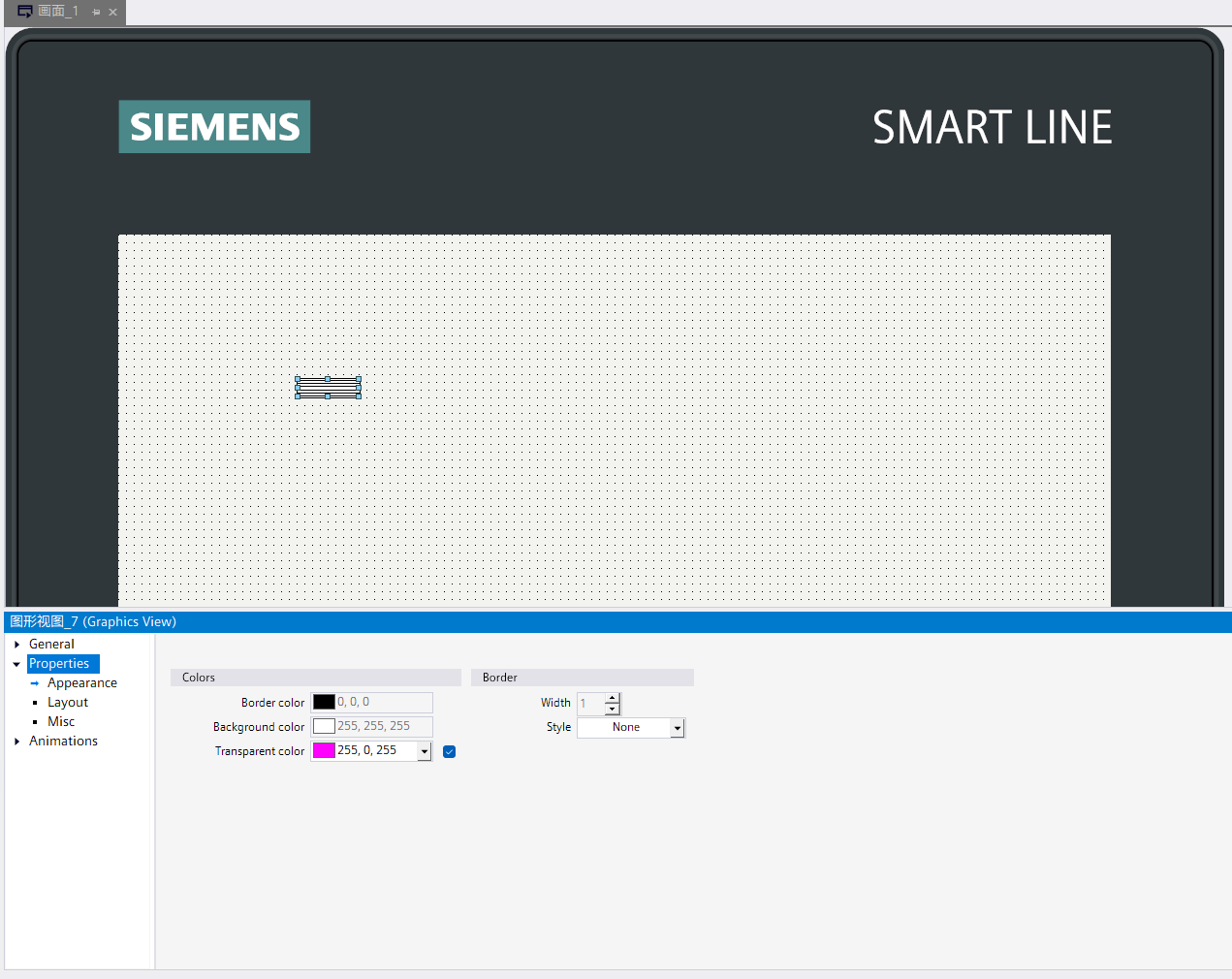Expand the General tree node
The height and width of the screenshot is (979, 1232).
point(17,645)
